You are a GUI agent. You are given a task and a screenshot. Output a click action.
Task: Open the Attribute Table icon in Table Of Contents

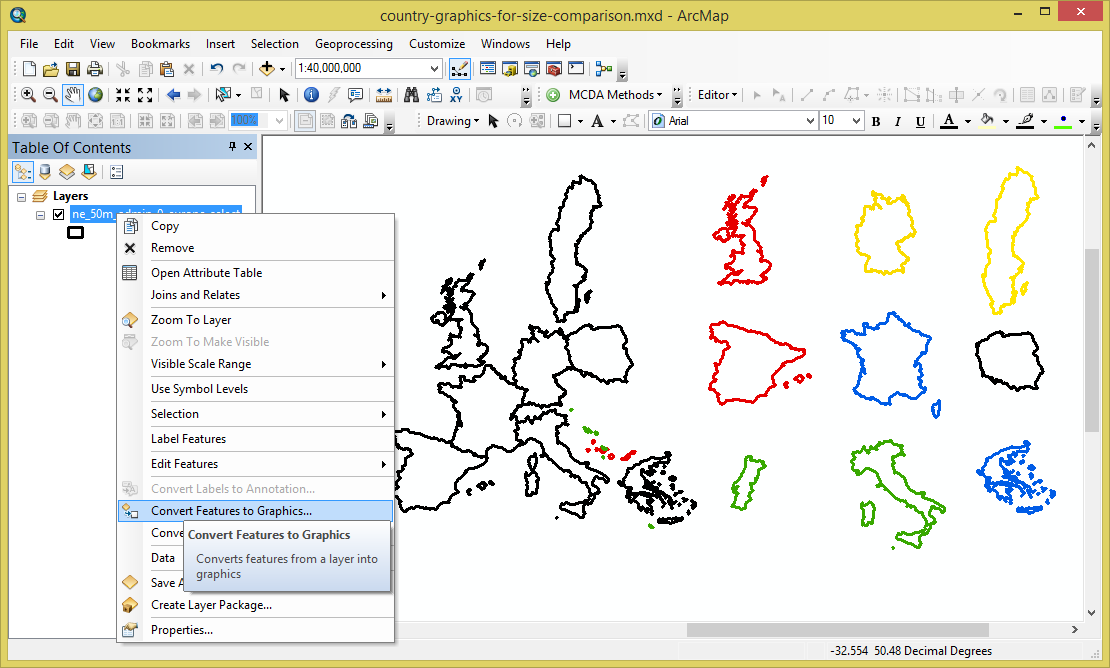[x=115, y=171]
